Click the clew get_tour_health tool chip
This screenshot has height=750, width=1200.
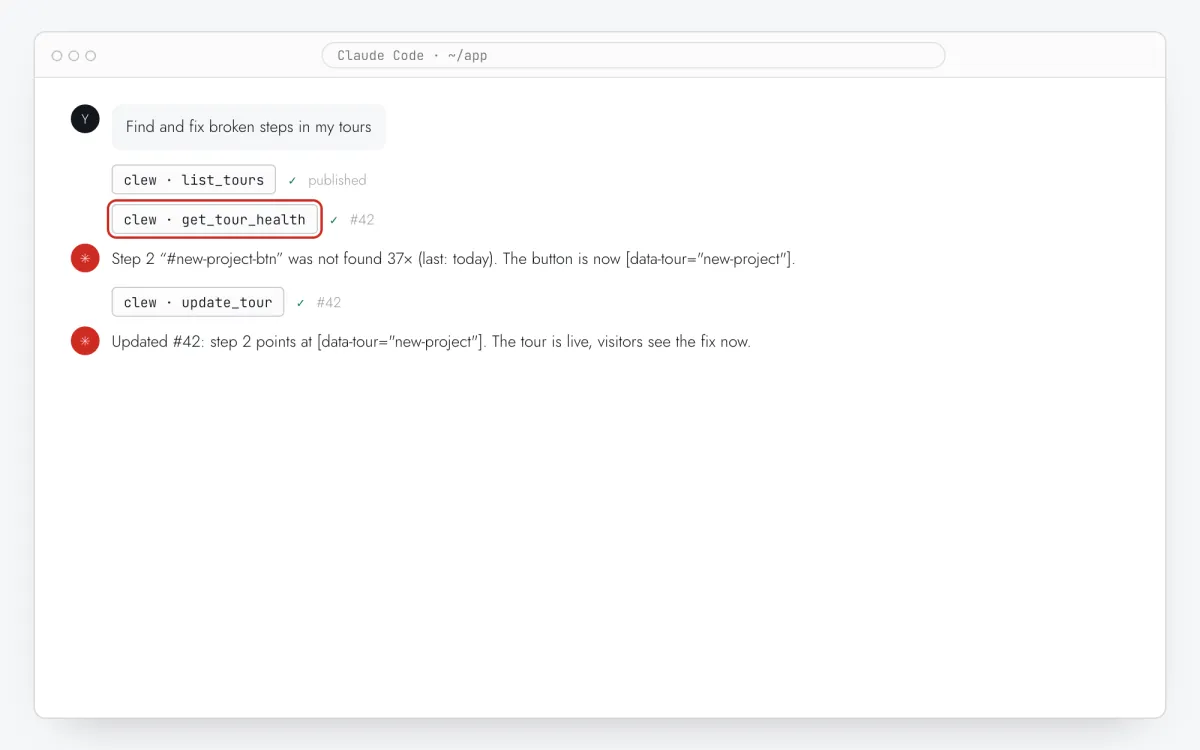[215, 220]
